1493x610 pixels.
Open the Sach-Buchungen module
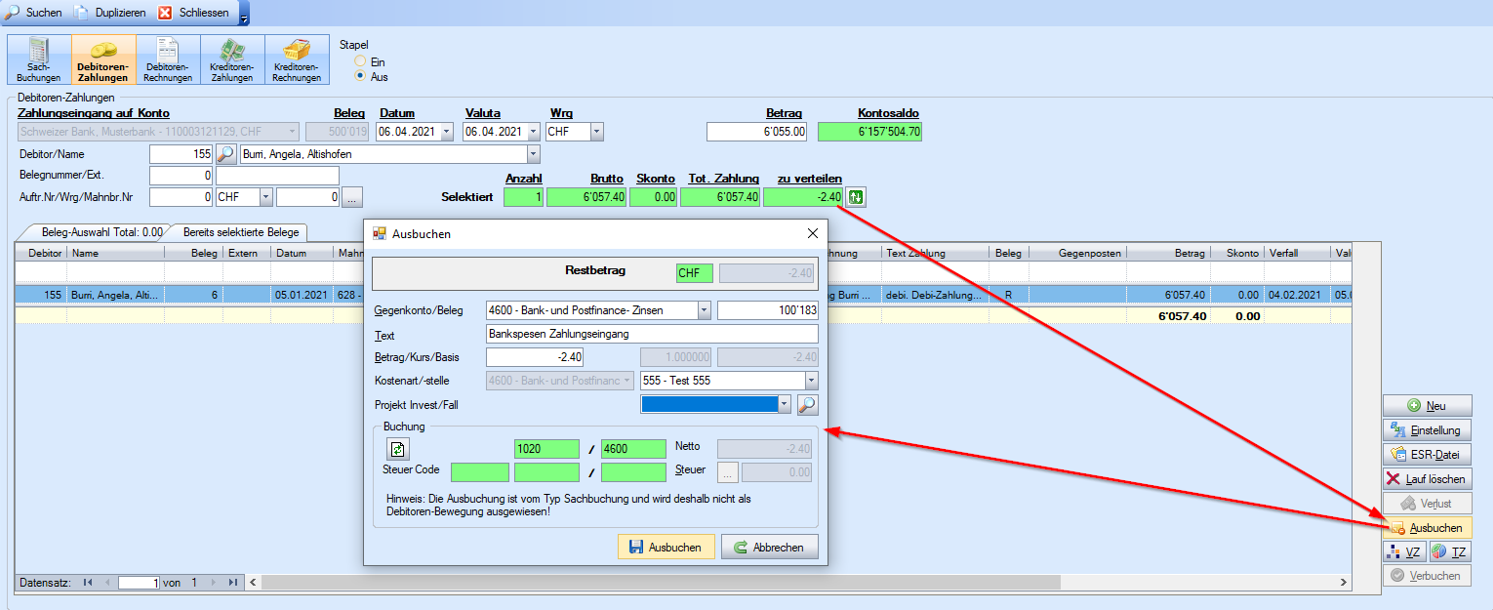(x=39, y=60)
